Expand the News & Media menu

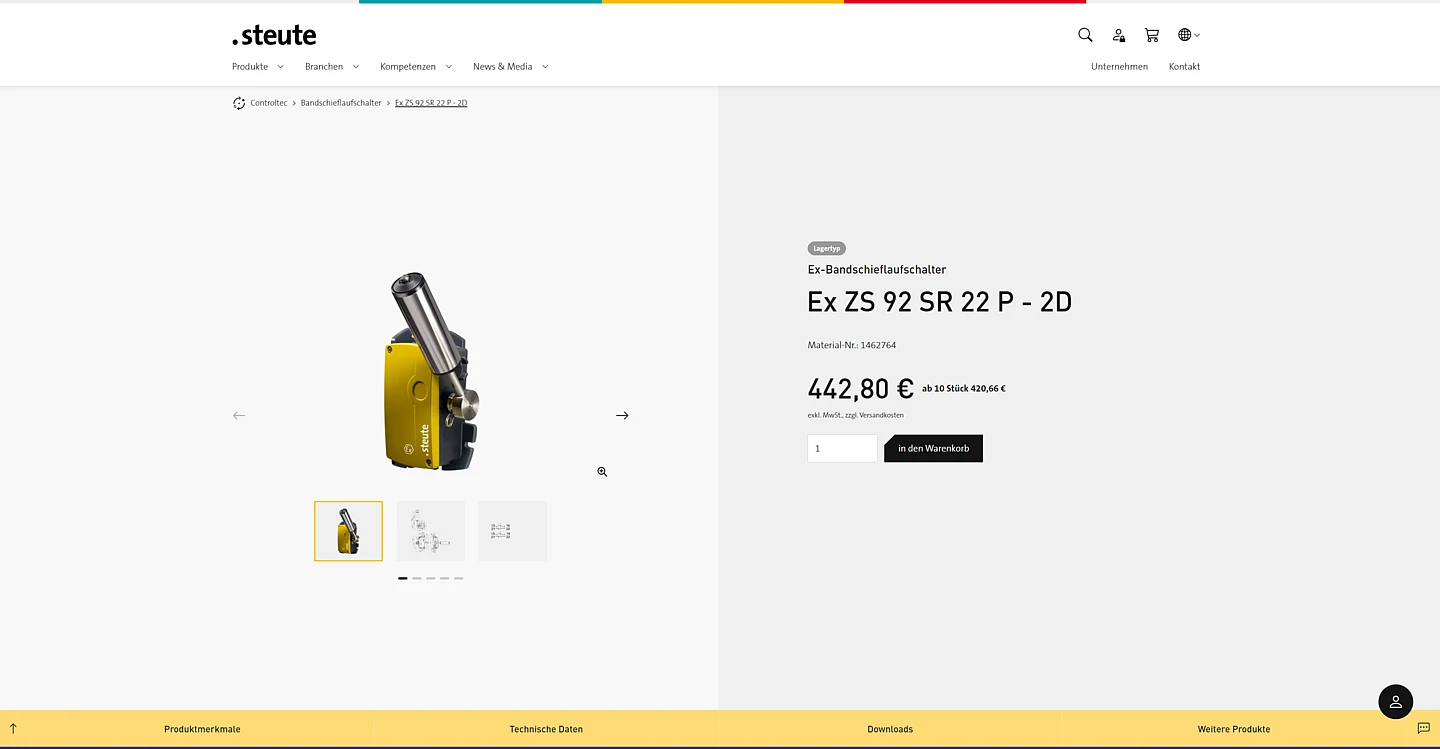510,67
